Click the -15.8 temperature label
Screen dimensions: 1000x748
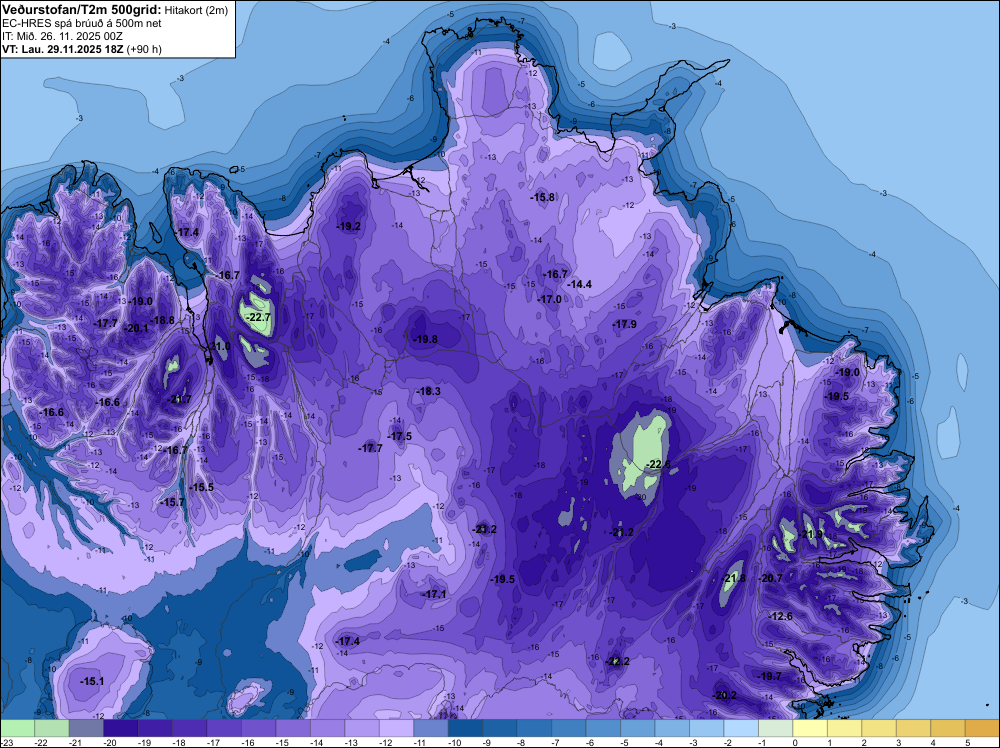[x=543, y=198]
